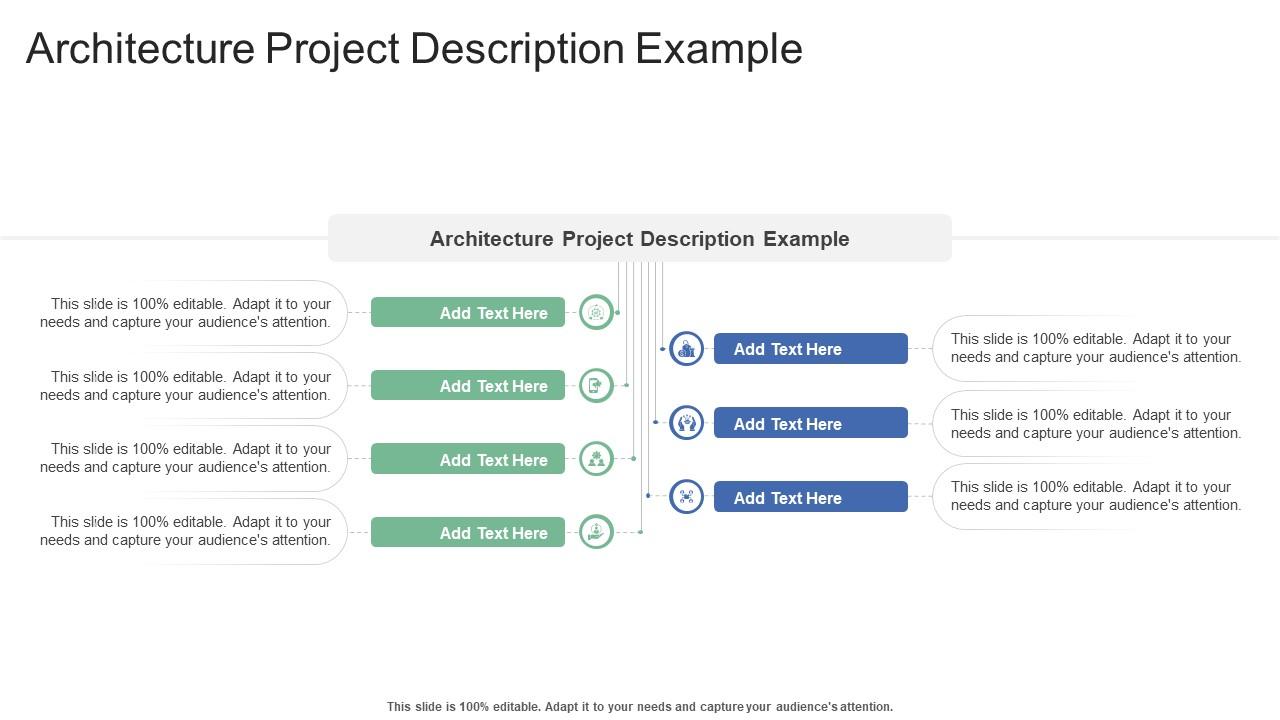Select the top blue Add Text Here box
Image resolution: width=1280 pixels, height=720 pixels.
811,349
